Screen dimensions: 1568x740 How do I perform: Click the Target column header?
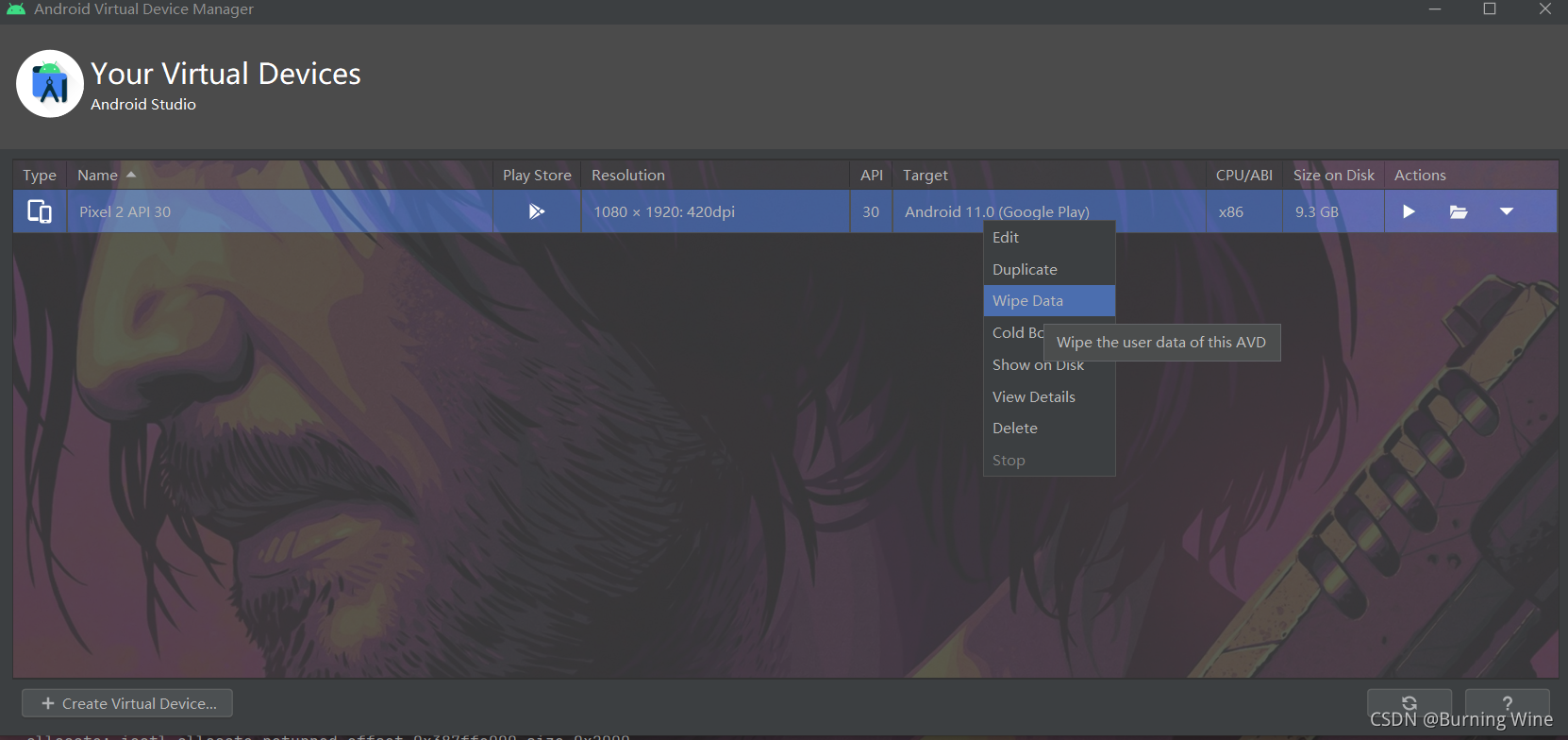tap(1049, 176)
